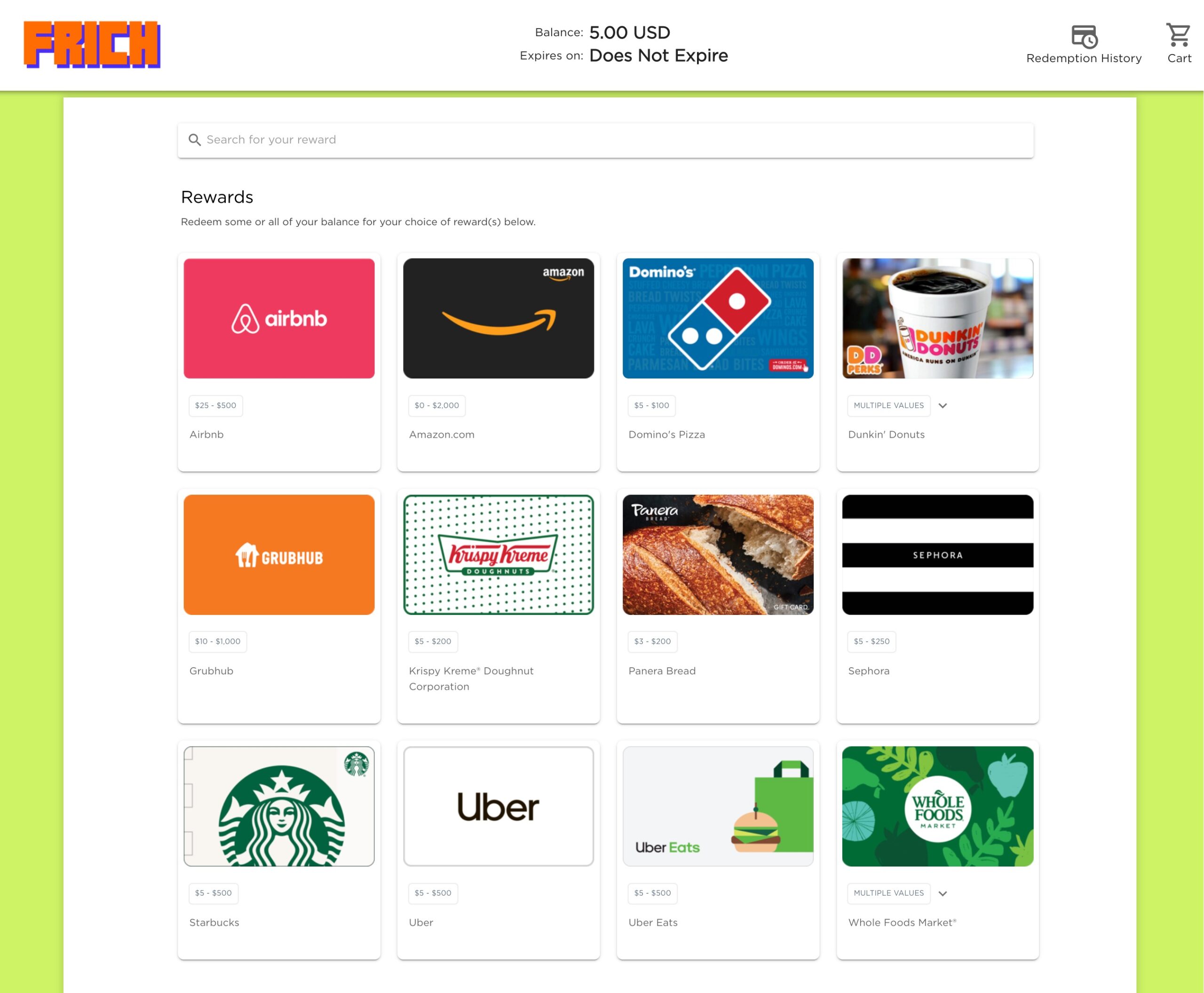
Task: Select the Airbnb gift card image
Action: 279,319
